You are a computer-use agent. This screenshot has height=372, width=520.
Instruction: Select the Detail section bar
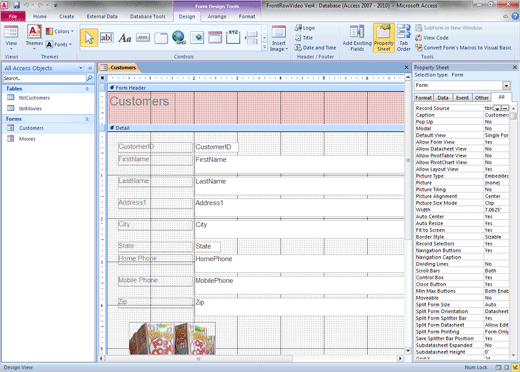(256, 128)
